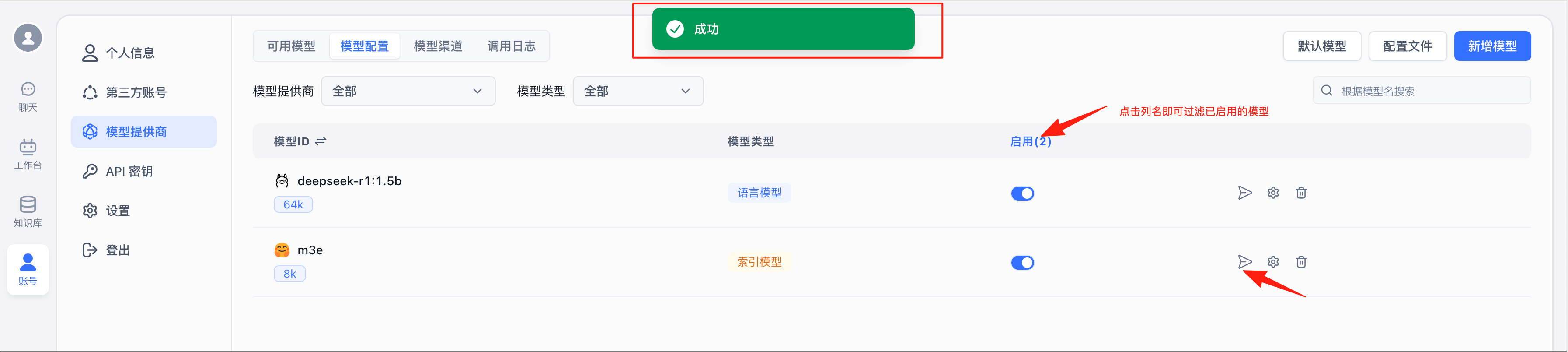Switch to the 模型渠道 tab
This screenshot has height=352, width=1568.
click(x=438, y=46)
